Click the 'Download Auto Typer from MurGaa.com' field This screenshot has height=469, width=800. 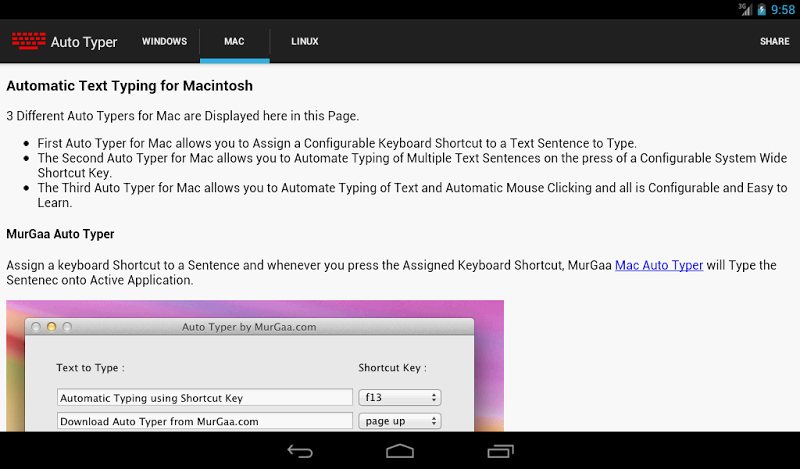pyautogui.click(x=205, y=421)
